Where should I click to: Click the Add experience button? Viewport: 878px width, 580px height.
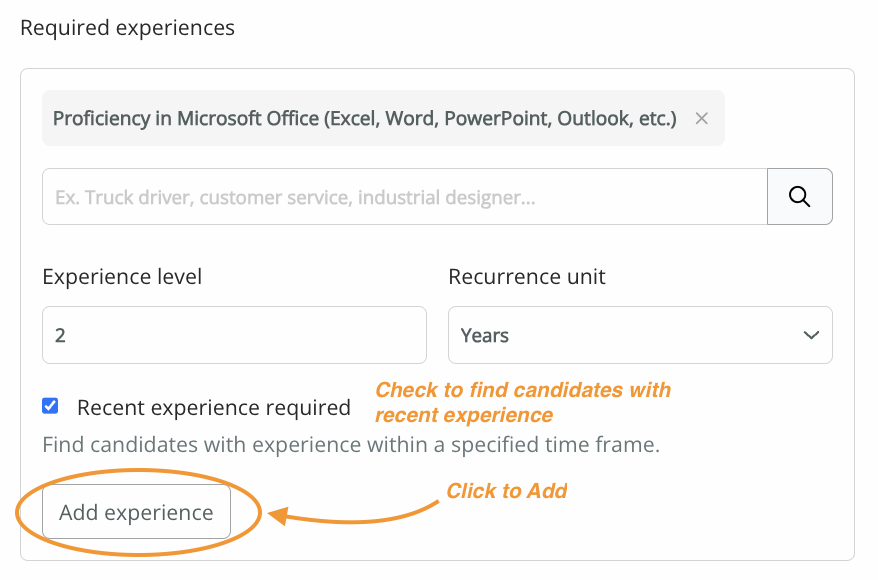coord(136,512)
